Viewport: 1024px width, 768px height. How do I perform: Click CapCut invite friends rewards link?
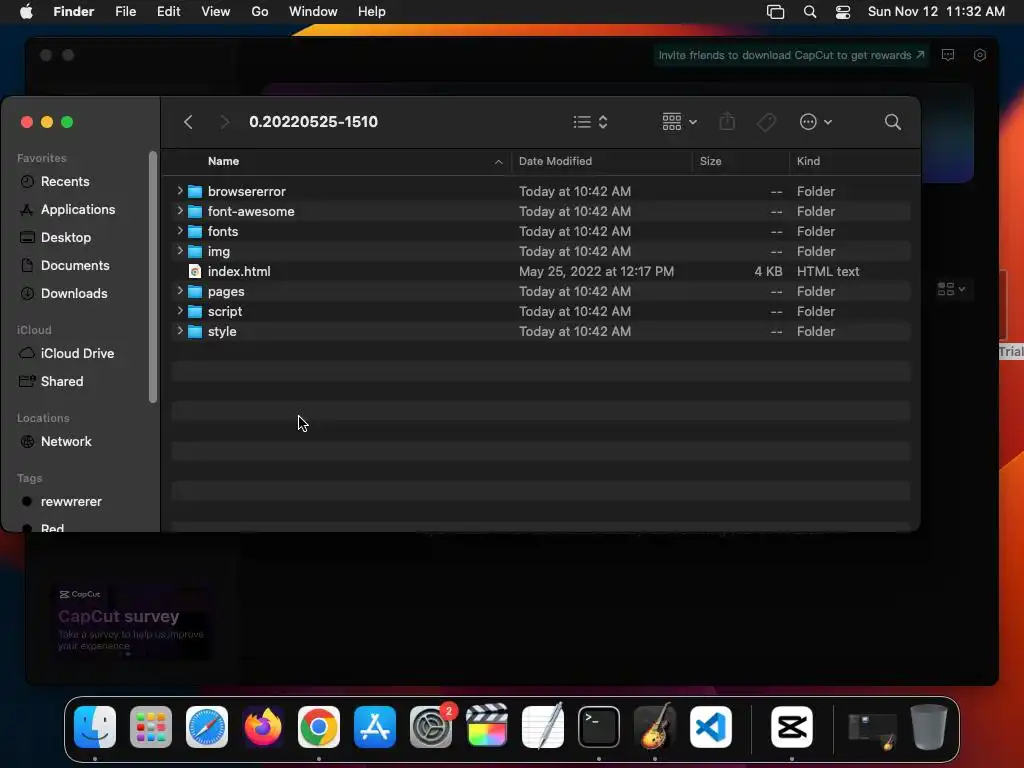792,56
